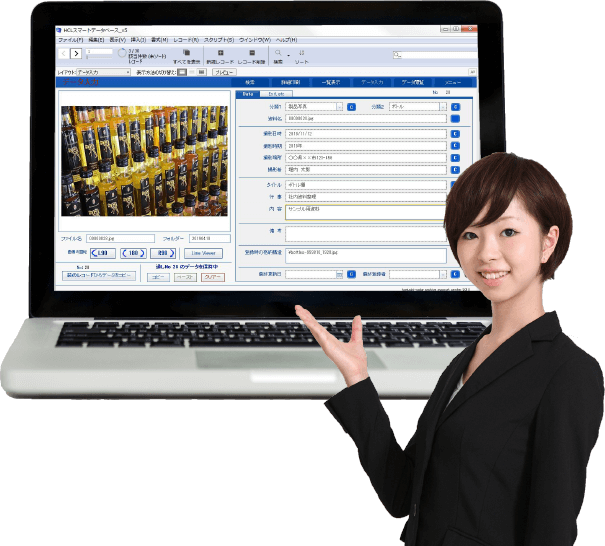Click the blue button beside 2019年 field

click(455, 146)
